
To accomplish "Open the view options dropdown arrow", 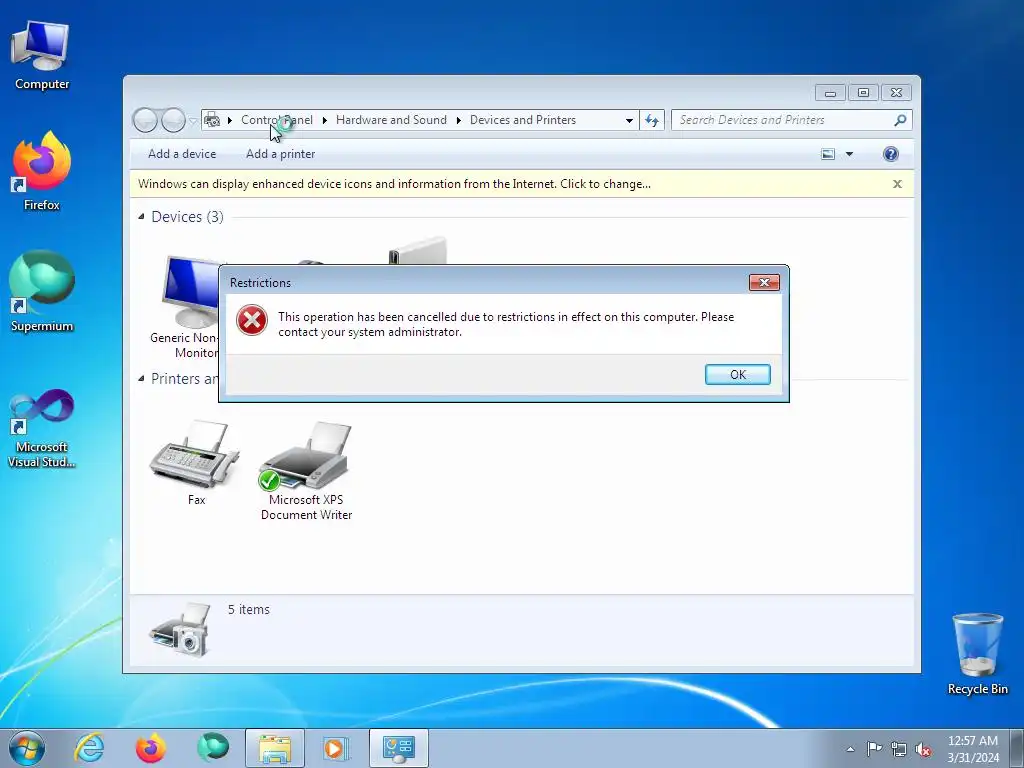I will coord(849,154).
